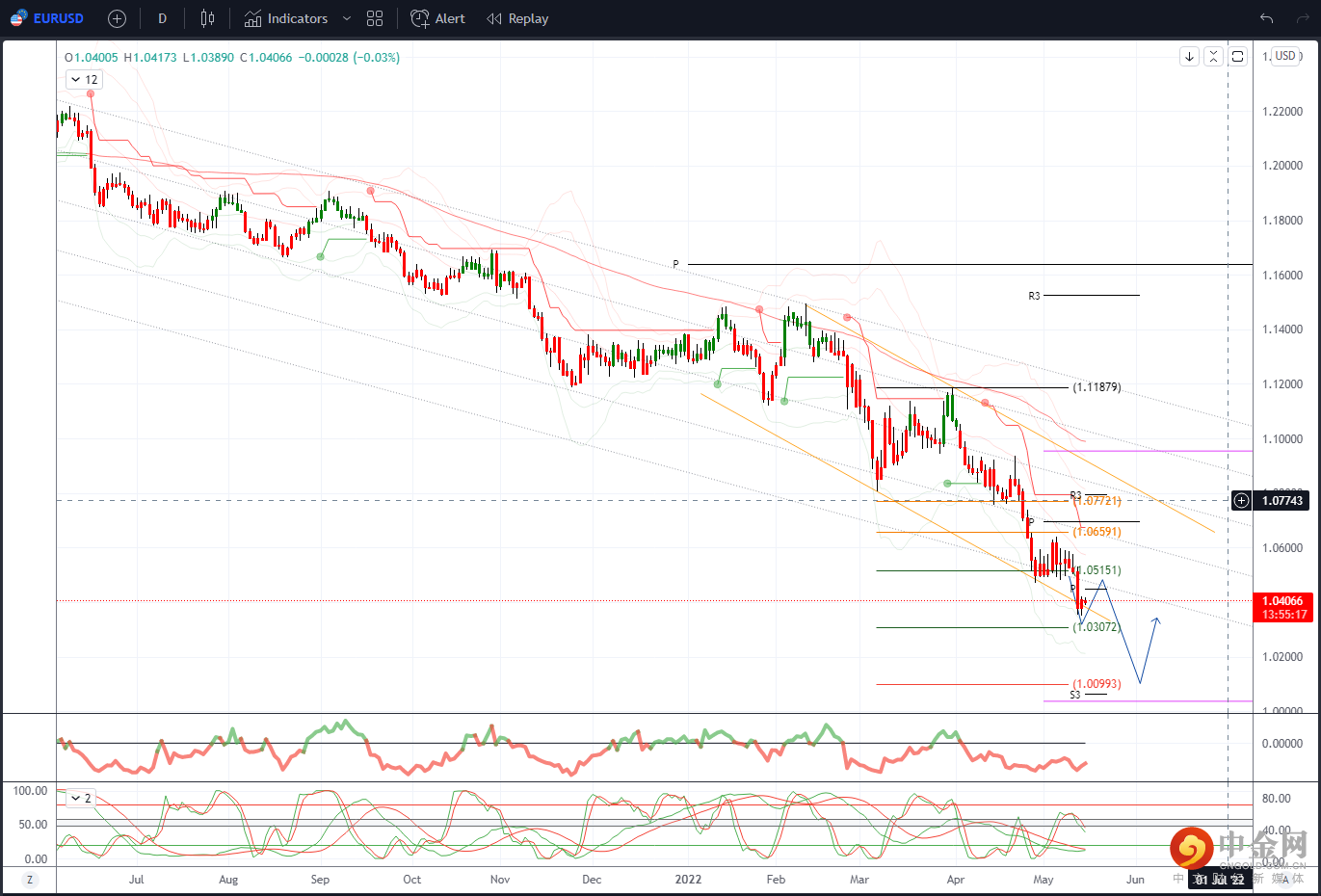Image resolution: width=1321 pixels, height=896 pixels.
Task: Click the plus icon beside 1.07743 price
Action: point(1241,500)
